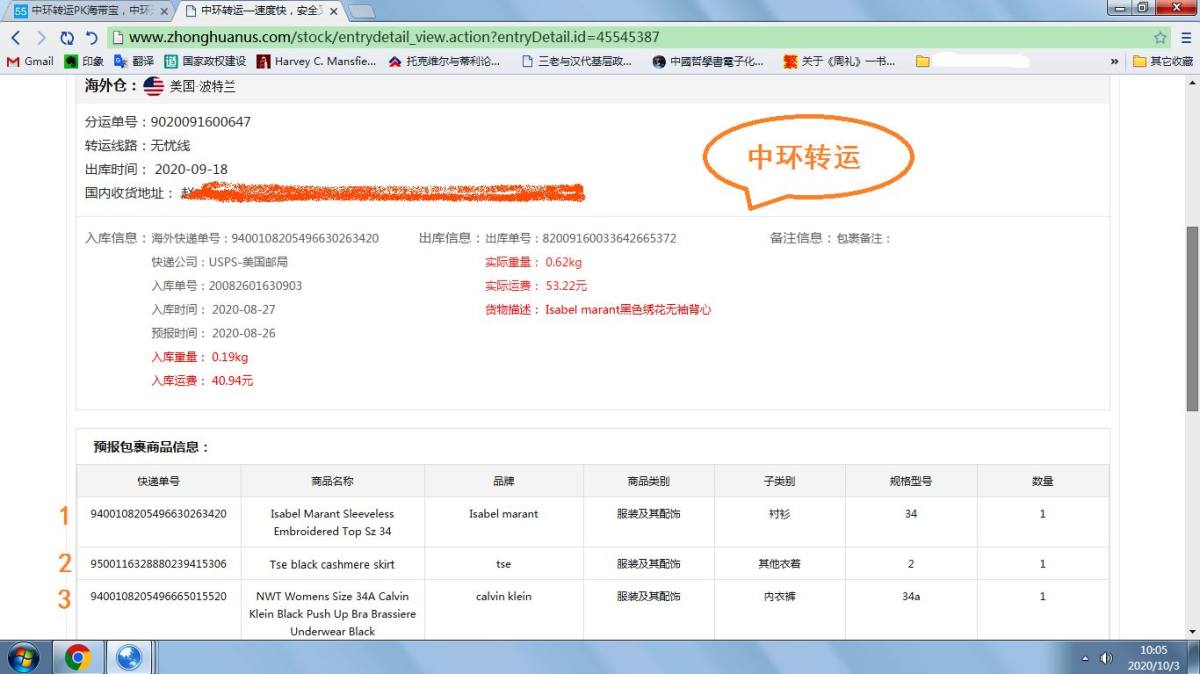Open Chrome from the taskbar
This screenshot has height=674, width=1200.
click(x=78, y=657)
